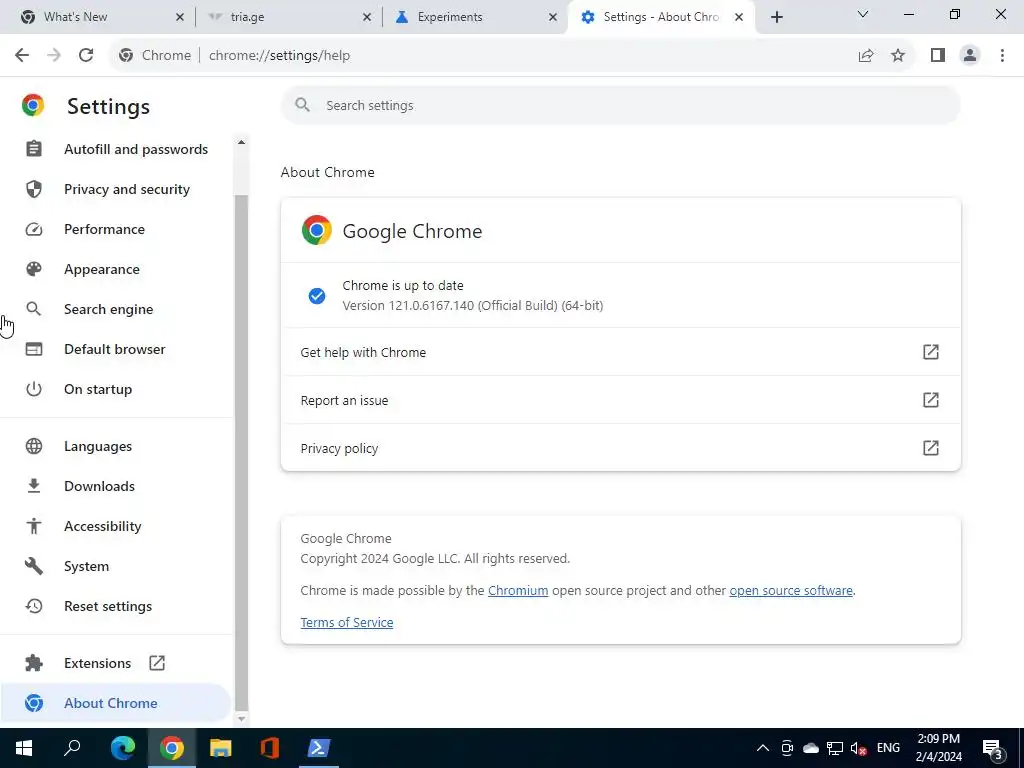
Task: Launch Microsoft Edge from taskbar
Action: coord(122,748)
